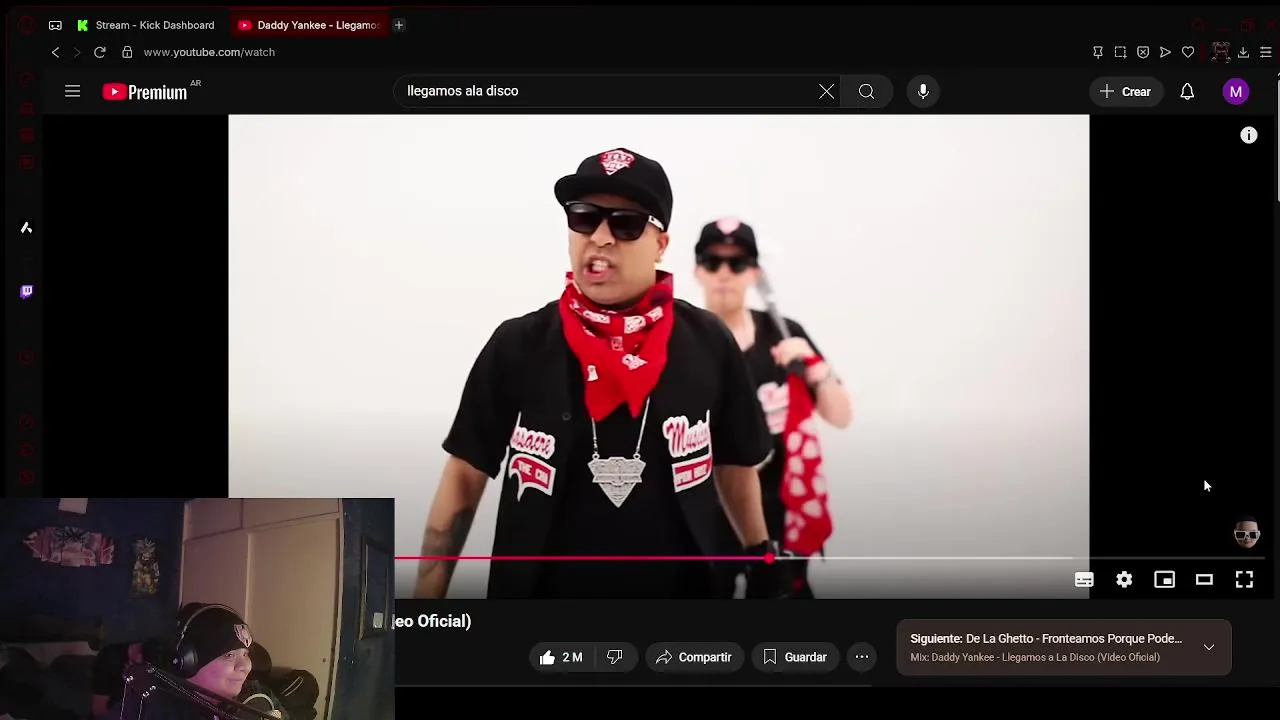The image size is (1280, 720).
Task: Clear the search text with X
Action: point(827,91)
